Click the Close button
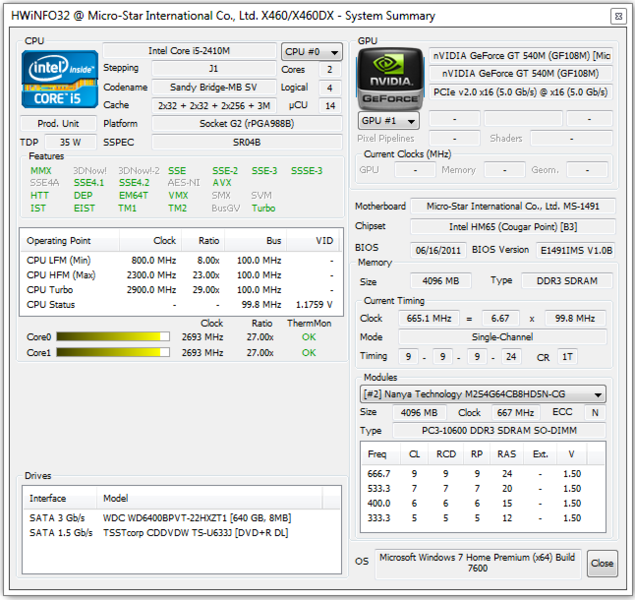The width and height of the screenshot is (635, 600). 602,563
